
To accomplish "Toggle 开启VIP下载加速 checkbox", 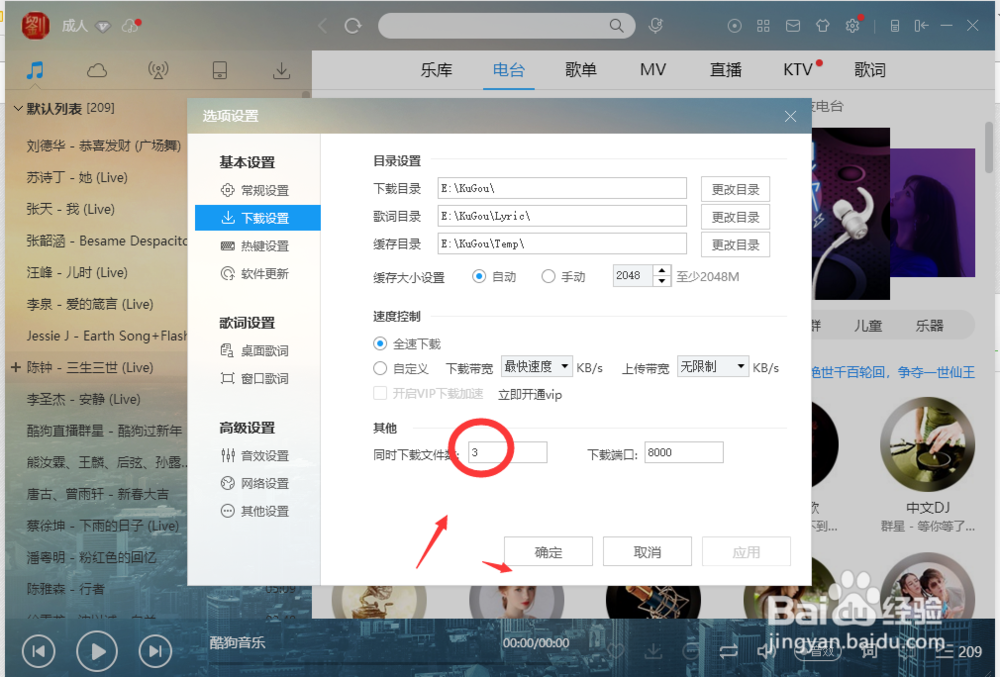I will [380, 393].
